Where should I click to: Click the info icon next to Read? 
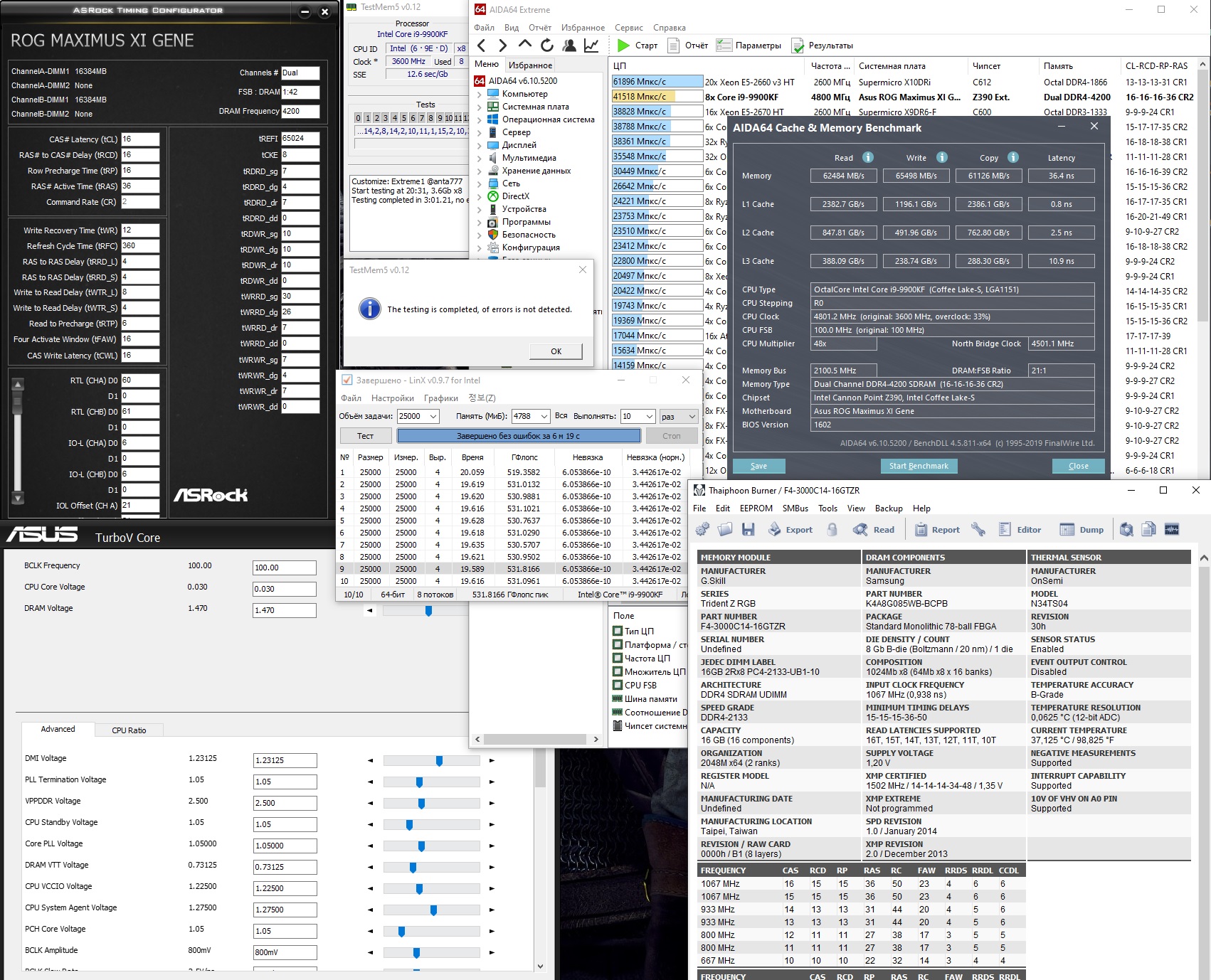point(868,157)
